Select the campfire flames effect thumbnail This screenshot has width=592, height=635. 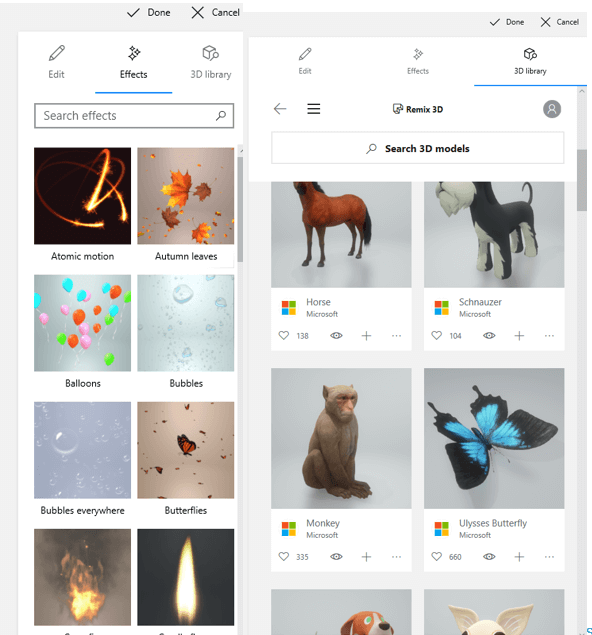83,577
